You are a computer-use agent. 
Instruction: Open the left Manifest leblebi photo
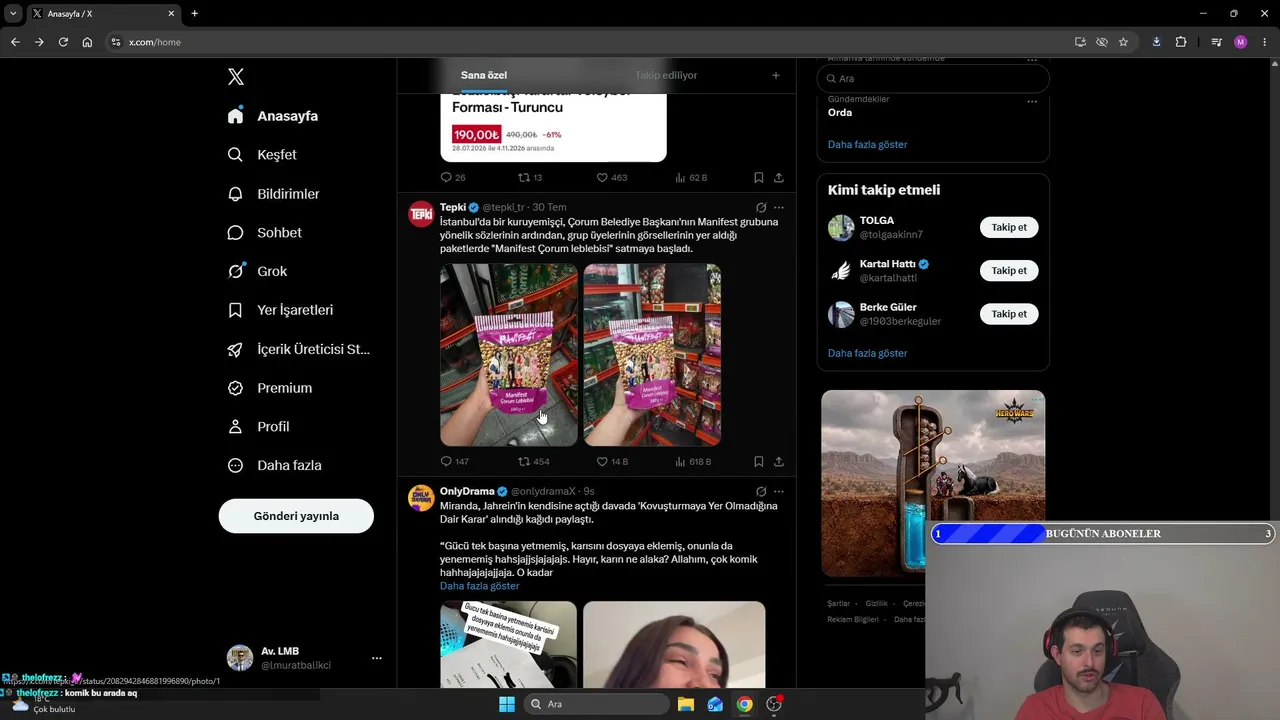pyautogui.click(x=509, y=355)
